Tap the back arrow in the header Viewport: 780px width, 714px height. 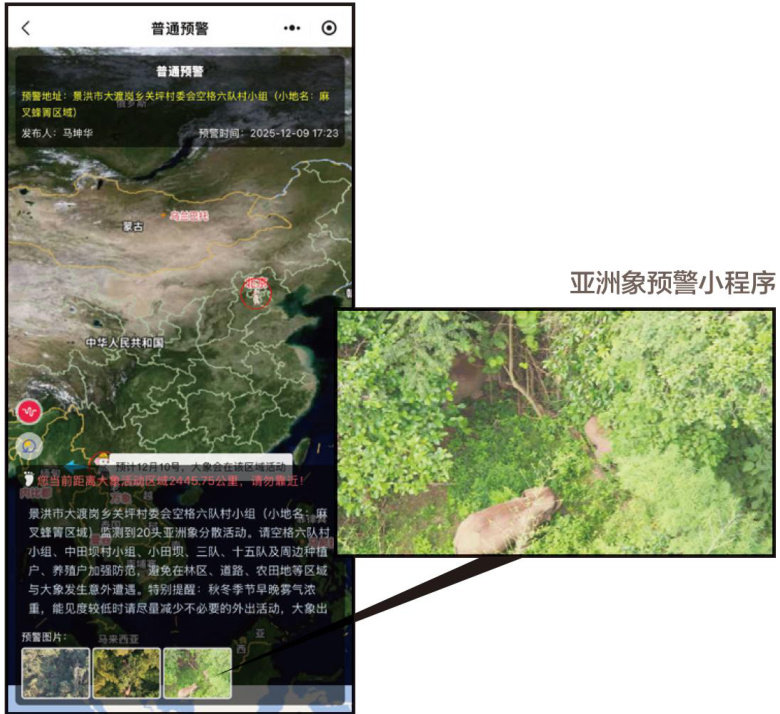pos(26,29)
